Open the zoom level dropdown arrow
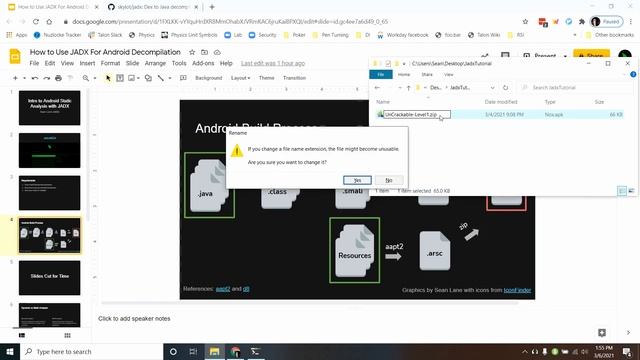The image size is (640, 360). [x=95, y=78]
